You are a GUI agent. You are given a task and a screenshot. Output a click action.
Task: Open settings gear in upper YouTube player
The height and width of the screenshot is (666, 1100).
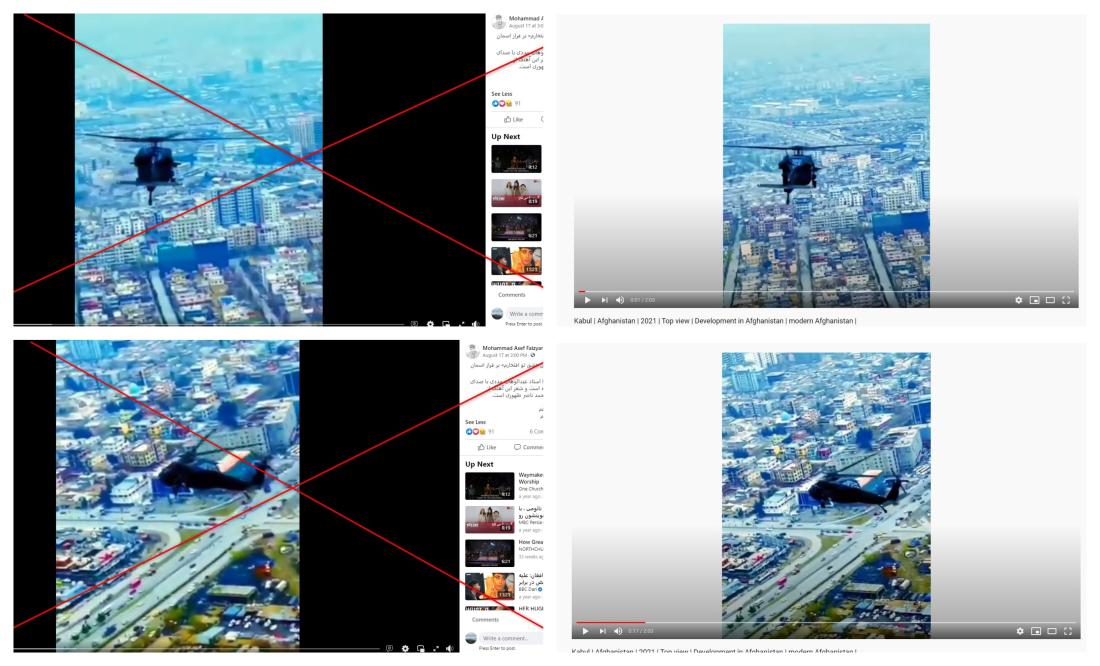point(1019,300)
